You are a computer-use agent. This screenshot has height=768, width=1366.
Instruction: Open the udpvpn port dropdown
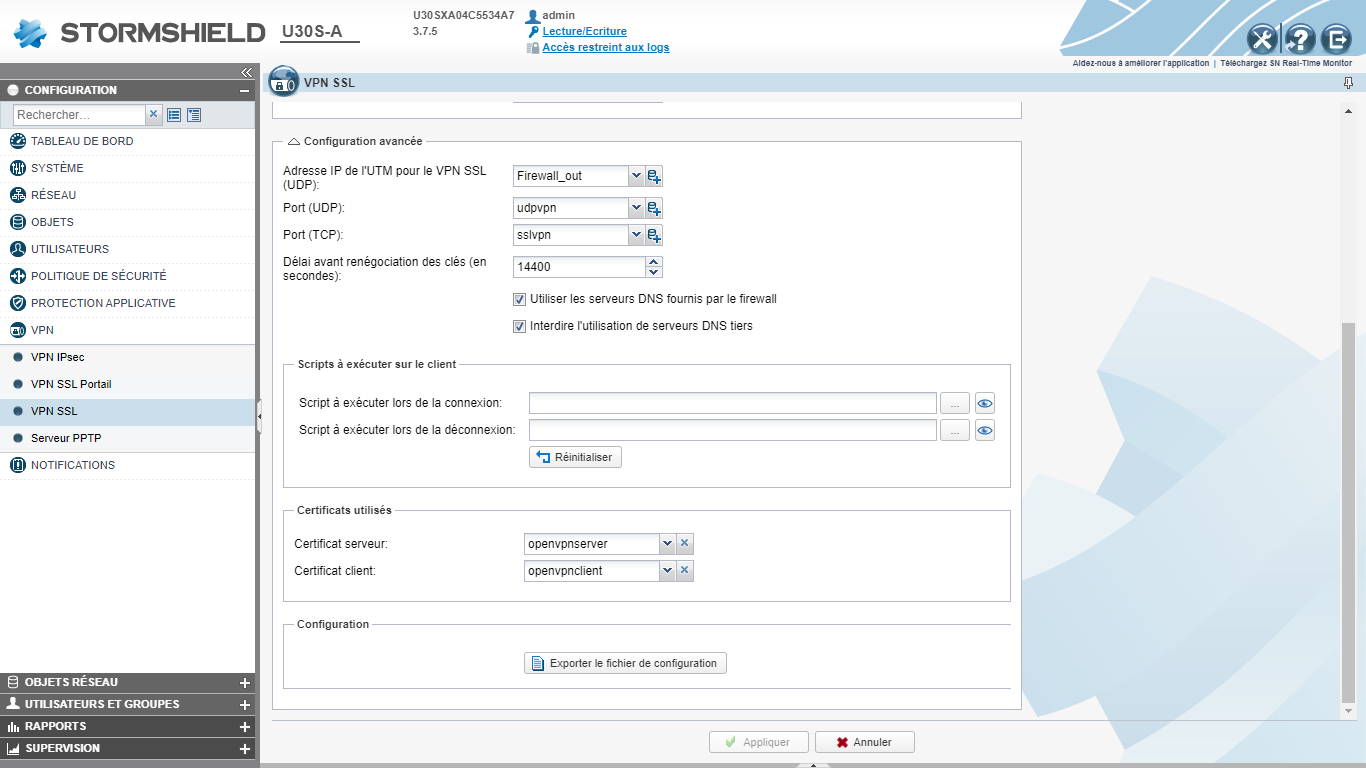point(636,208)
